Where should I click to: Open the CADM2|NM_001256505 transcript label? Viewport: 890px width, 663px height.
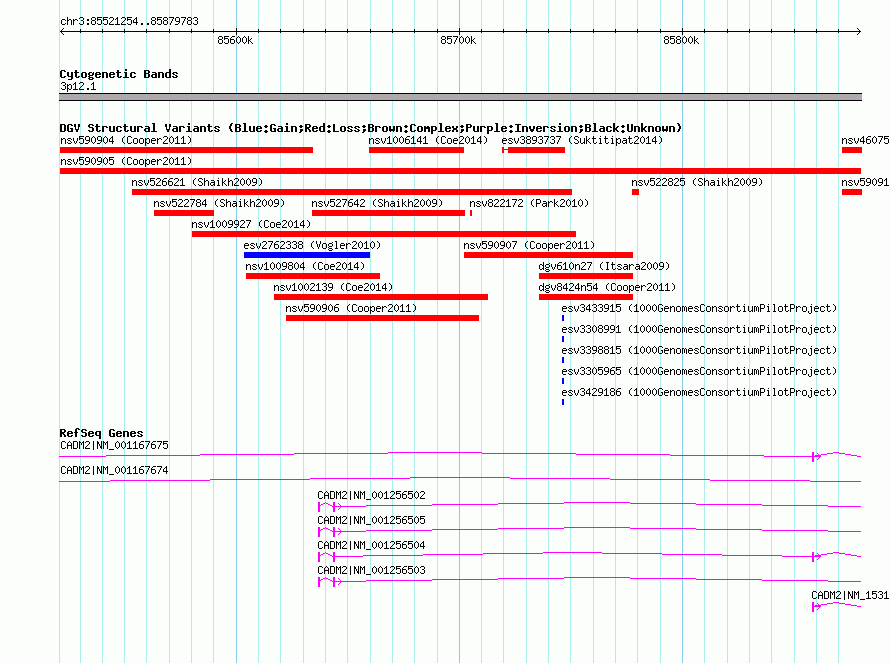(371, 520)
